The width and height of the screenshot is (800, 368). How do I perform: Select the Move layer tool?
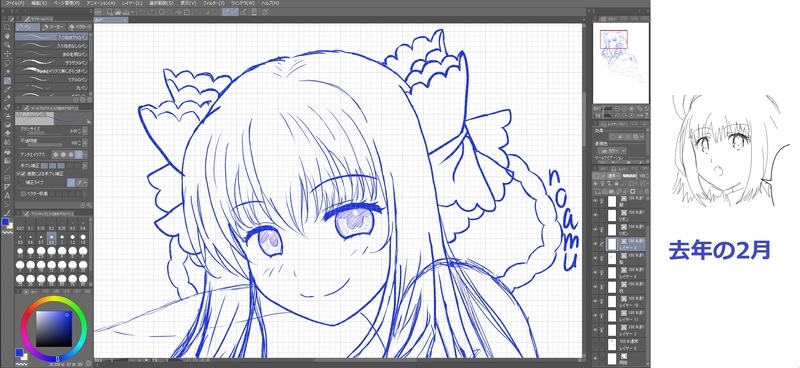pyautogui.click(x=7, y=54)
